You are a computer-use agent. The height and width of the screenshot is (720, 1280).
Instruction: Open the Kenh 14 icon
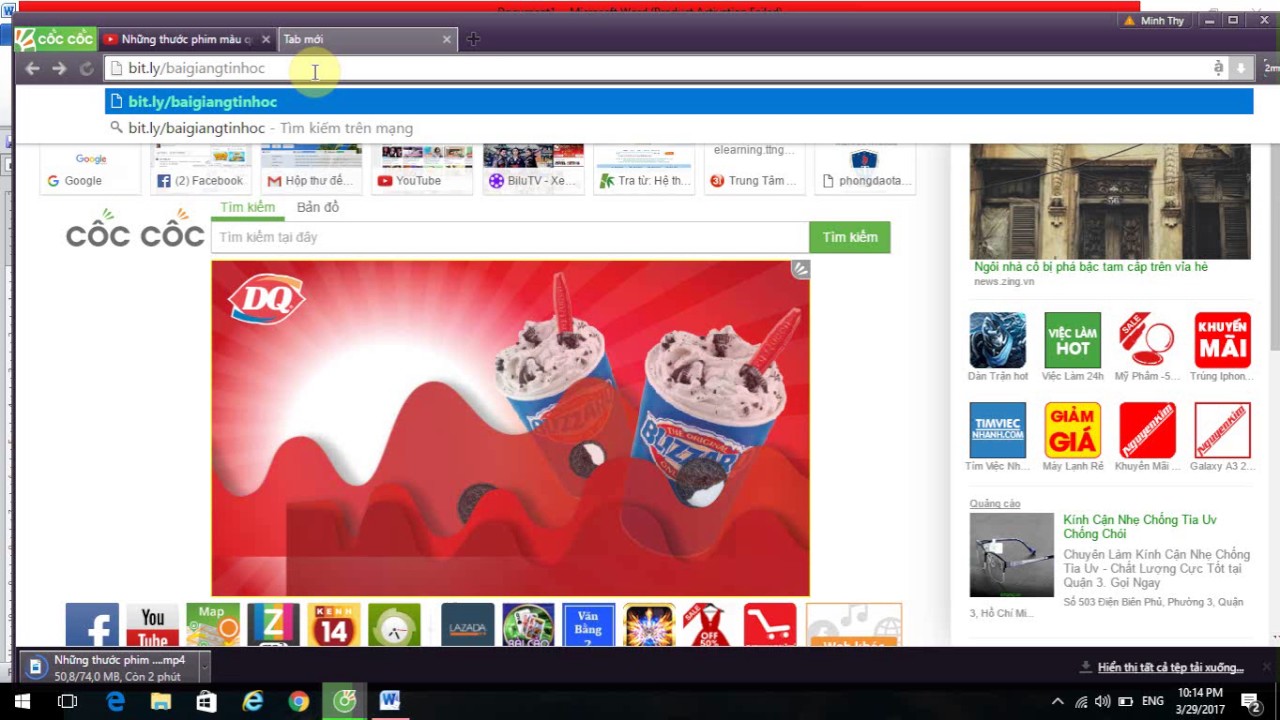[334, 626]
